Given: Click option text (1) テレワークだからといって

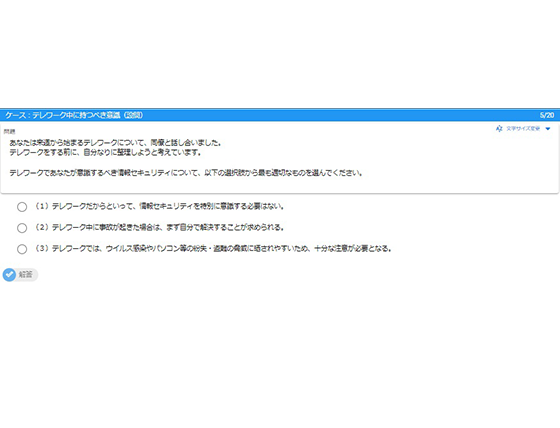Looking at the screenshot, I should (159, 206).
